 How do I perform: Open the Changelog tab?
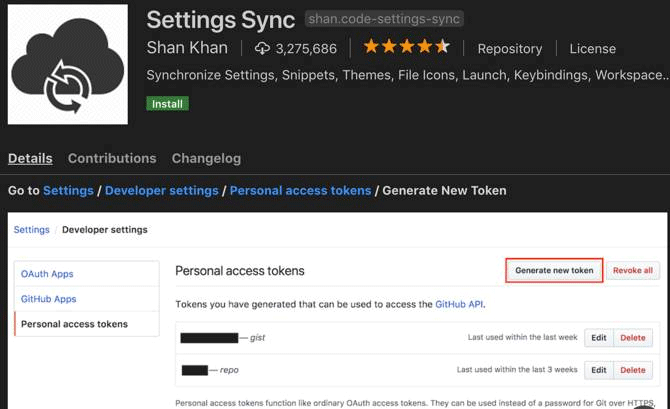206,158
